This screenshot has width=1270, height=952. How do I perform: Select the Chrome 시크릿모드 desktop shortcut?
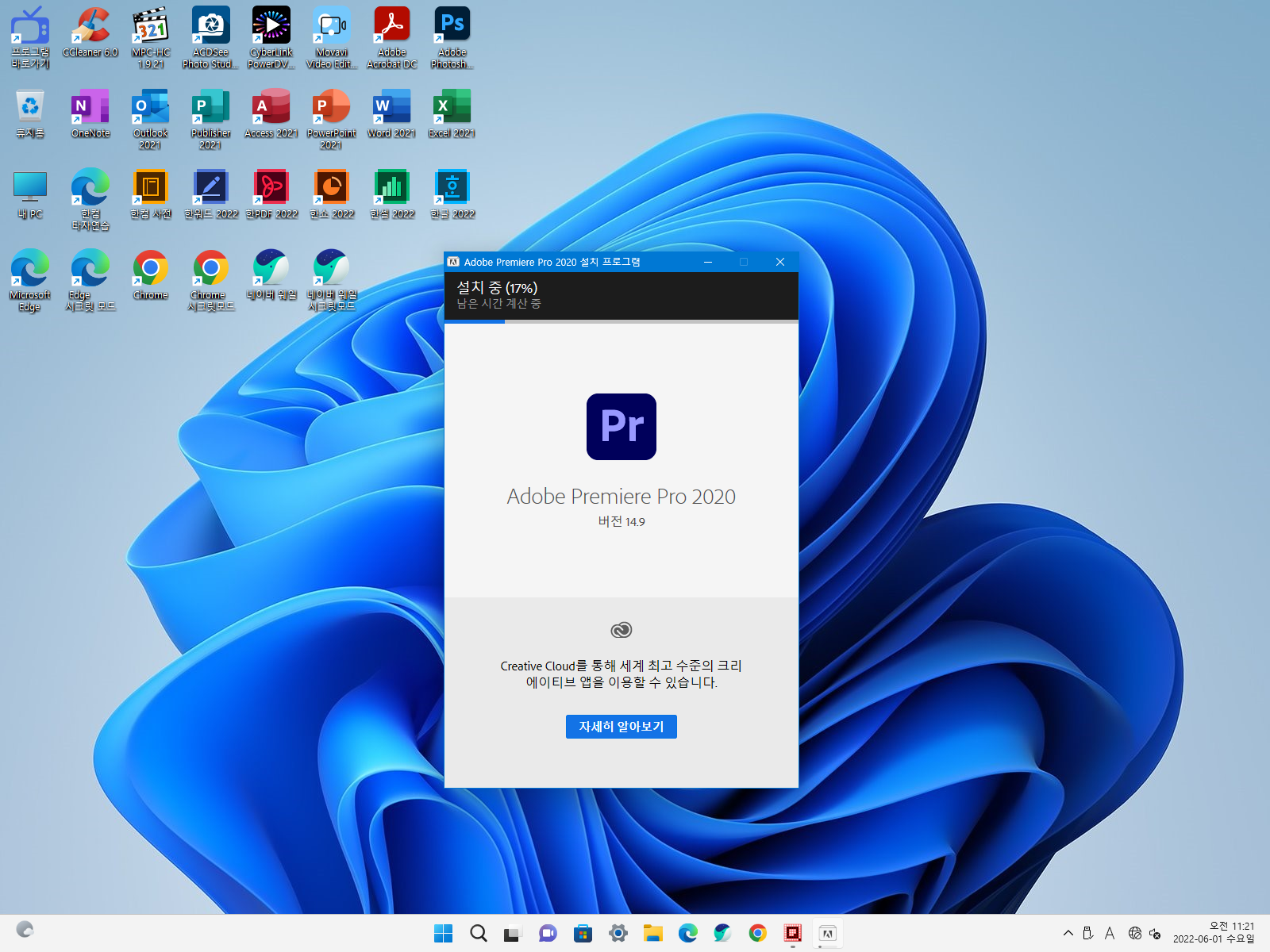(x=211, y=280)
